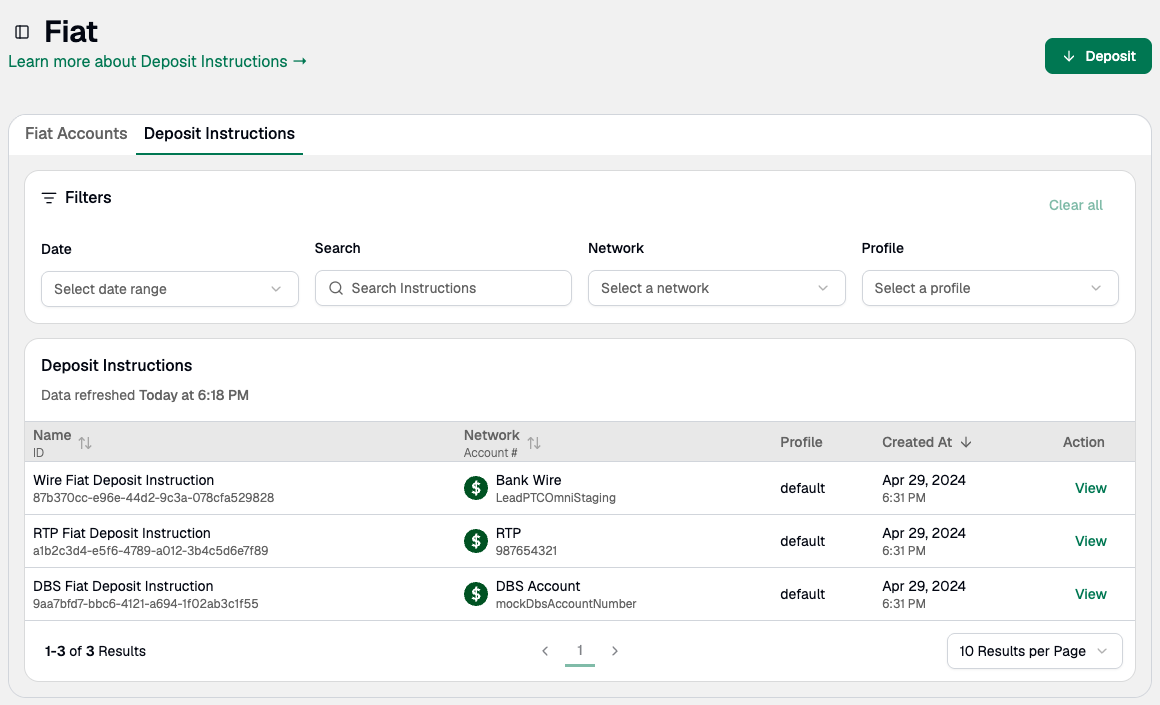Viewport: 1160px width, 705px height.
Task: Click the DBS Fiat Deposit Instruction name
Action: point(124,586)
